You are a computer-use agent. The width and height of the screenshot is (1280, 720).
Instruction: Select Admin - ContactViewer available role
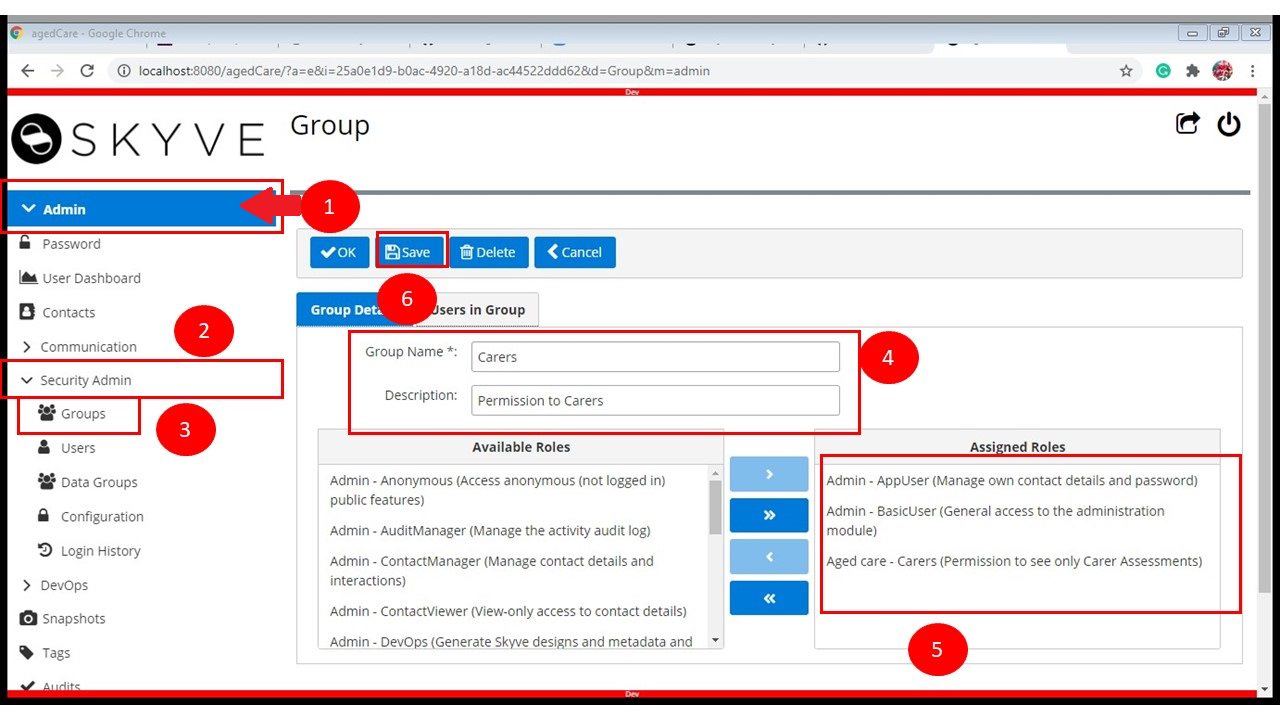pos(513,611)
